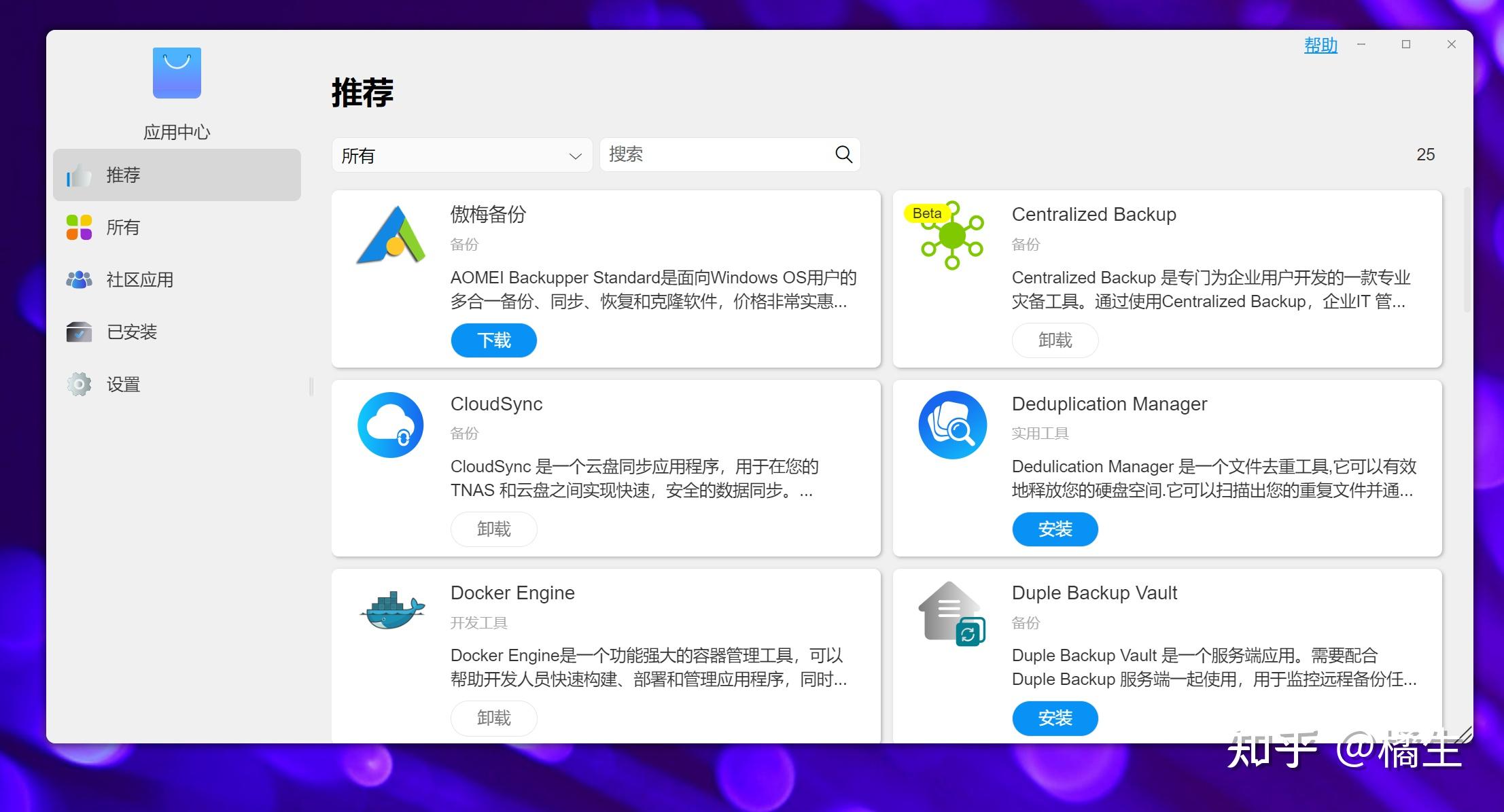This screenshot has width=1504, height=812.
Task: Select 已安装 in the sidebar
Action: click(177, 332)
